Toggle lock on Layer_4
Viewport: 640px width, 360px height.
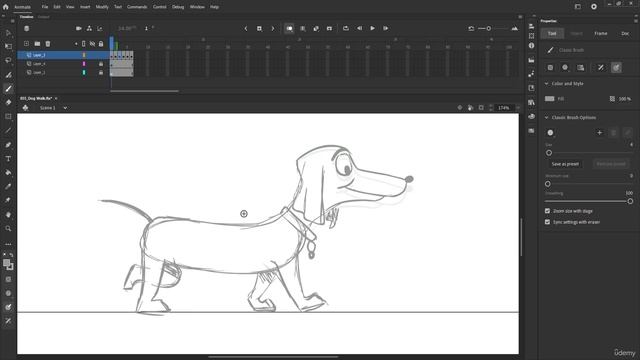click(101, 64)
